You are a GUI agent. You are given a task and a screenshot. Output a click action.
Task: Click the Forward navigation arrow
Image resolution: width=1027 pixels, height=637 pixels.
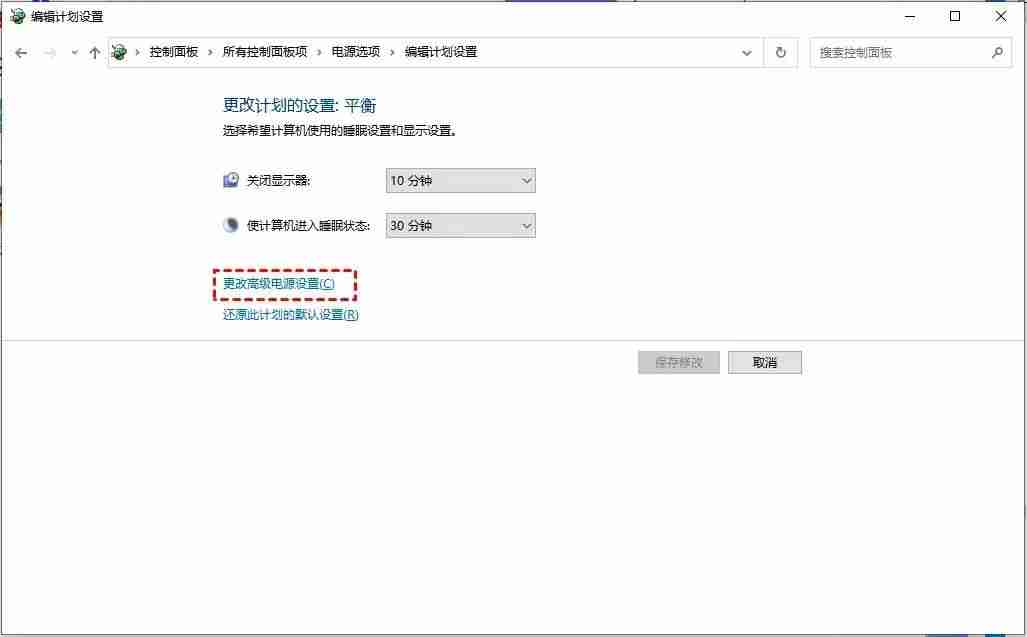47,52
